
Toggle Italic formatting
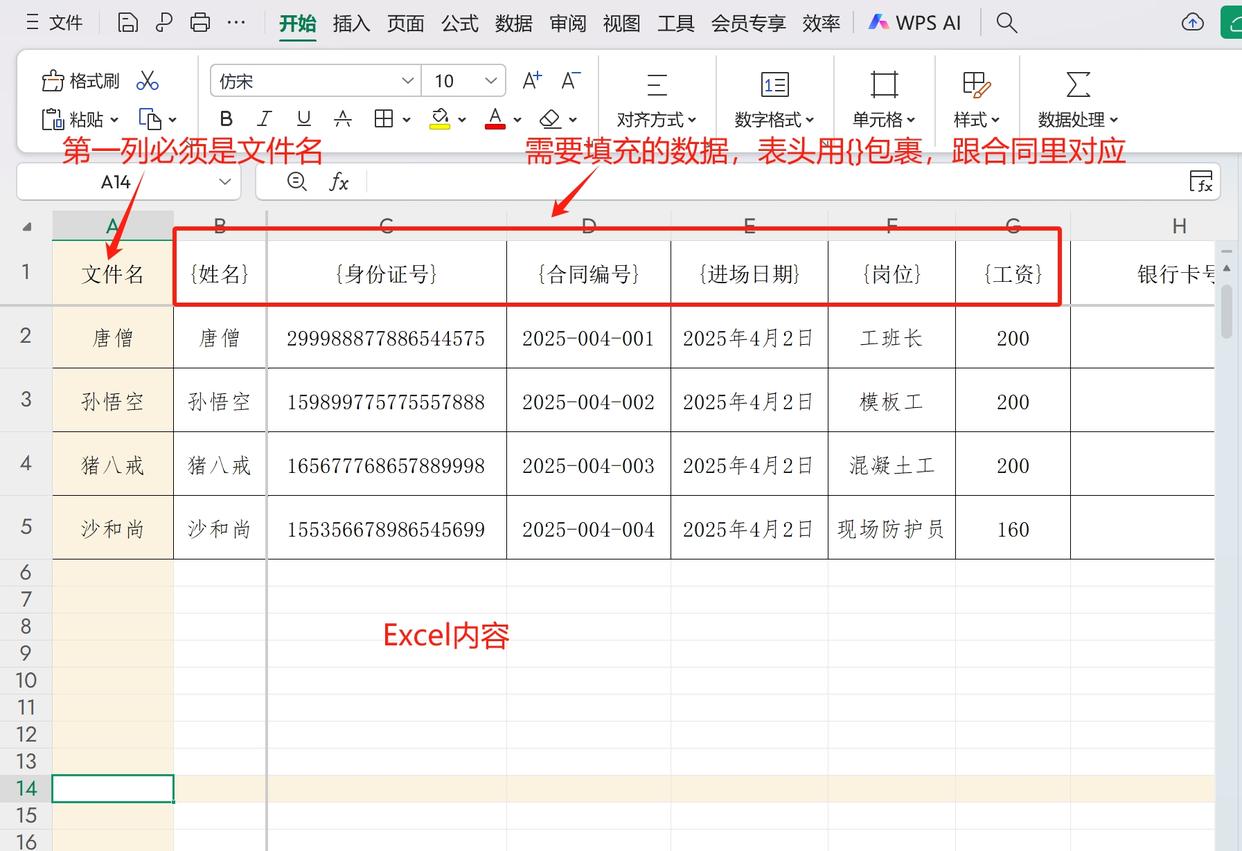[x=264, y=119]
